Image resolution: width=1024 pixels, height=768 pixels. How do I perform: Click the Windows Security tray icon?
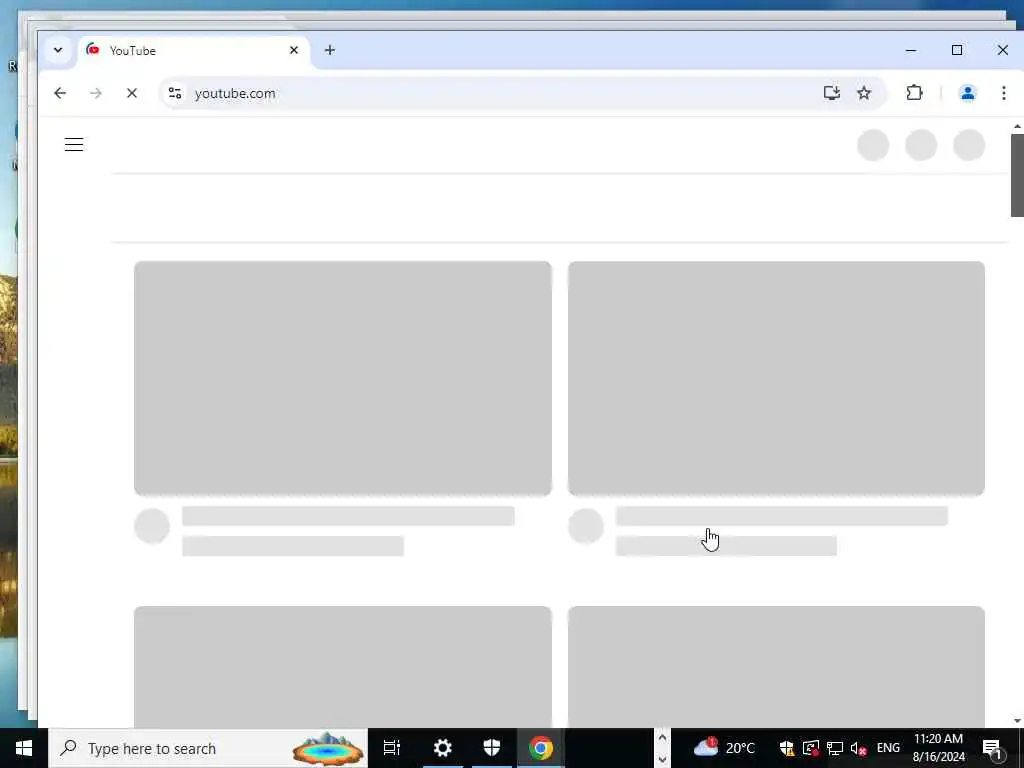(x=786, y=748)
